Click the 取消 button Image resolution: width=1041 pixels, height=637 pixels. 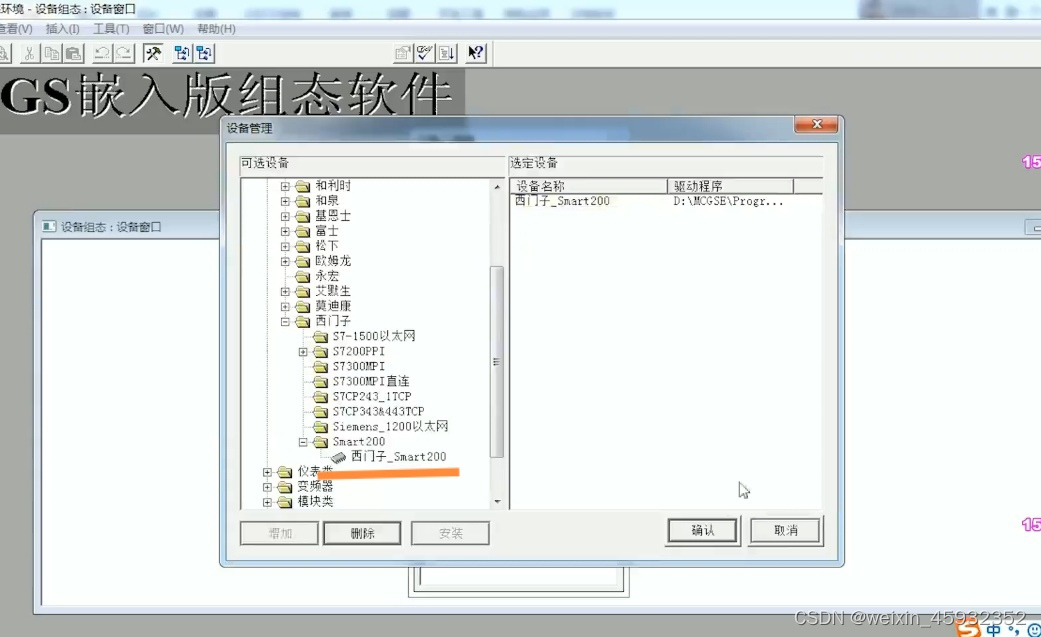785,531
